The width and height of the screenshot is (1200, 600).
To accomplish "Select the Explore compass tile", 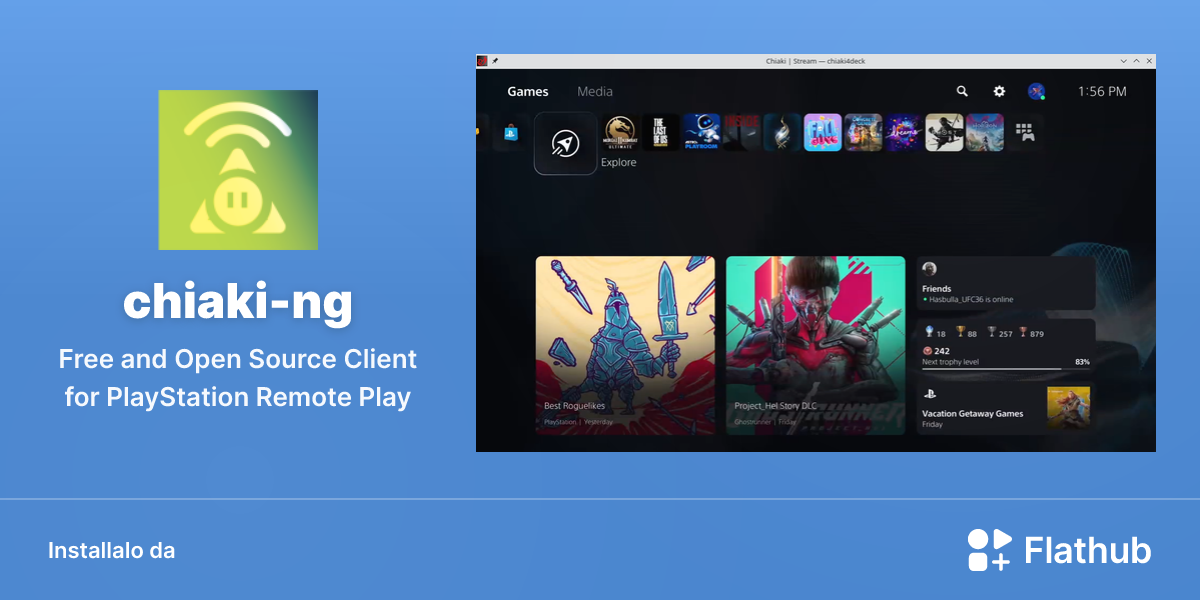I will pyautogui.click(x=566, y=144).
